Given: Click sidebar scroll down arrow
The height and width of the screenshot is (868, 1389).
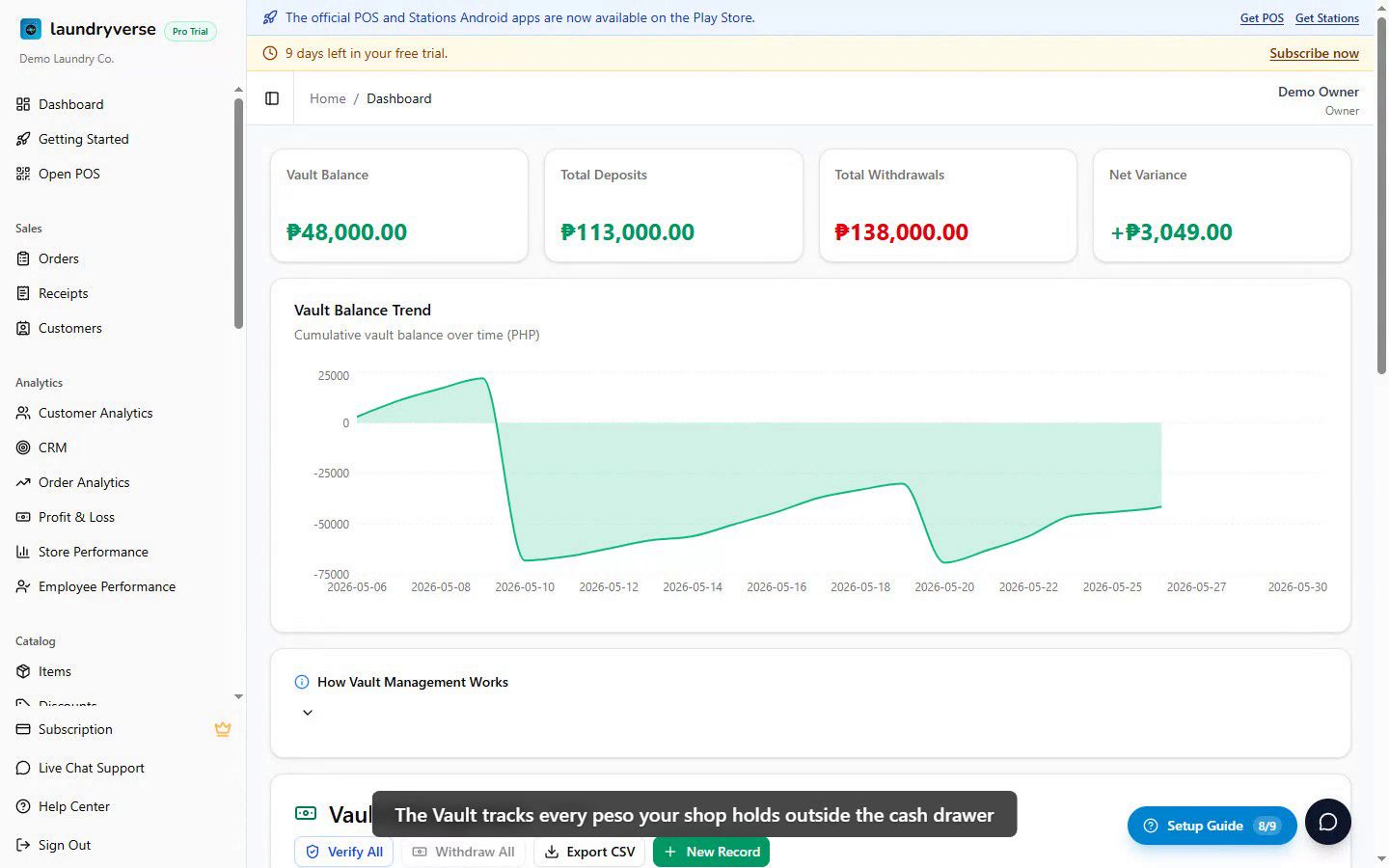Looking at the screenshot, I should tap(238, 696).
